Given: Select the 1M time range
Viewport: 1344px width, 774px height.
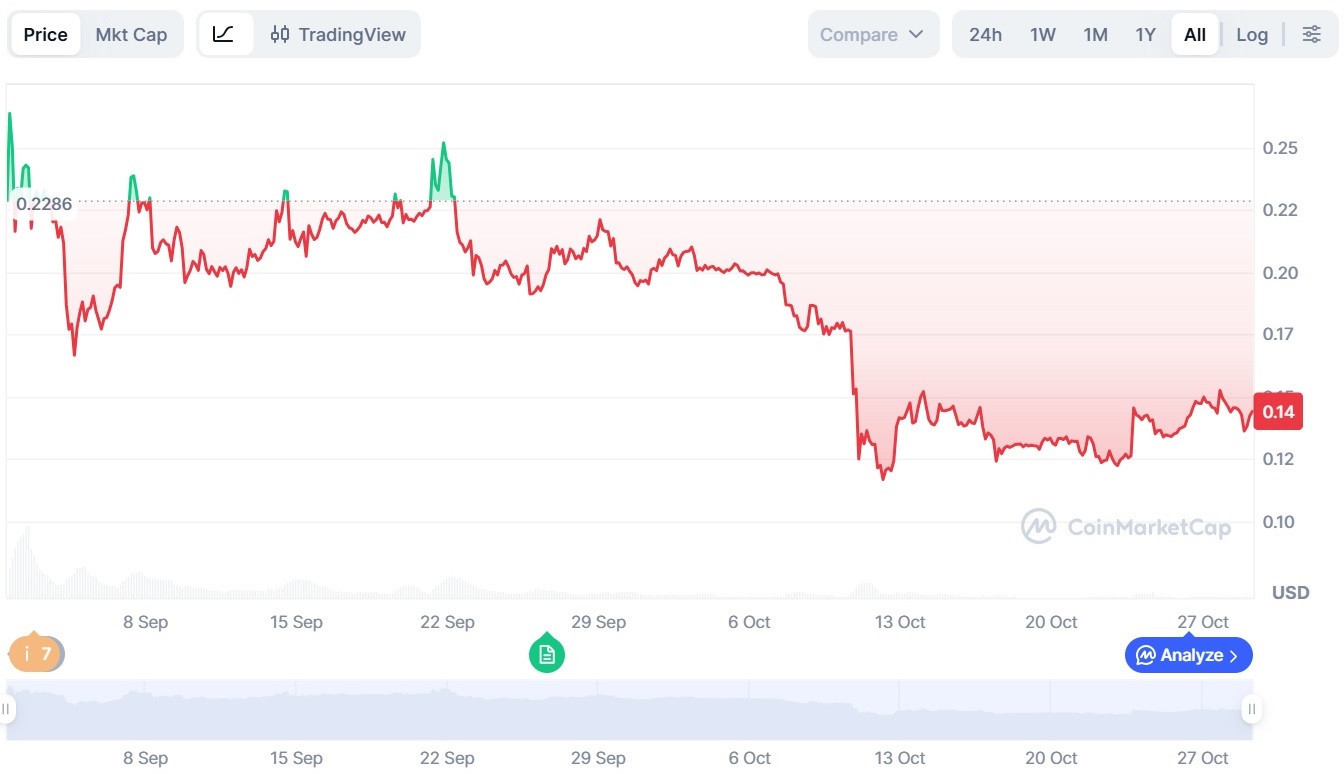Looking at the screenshot, I should pos(1095,35).
